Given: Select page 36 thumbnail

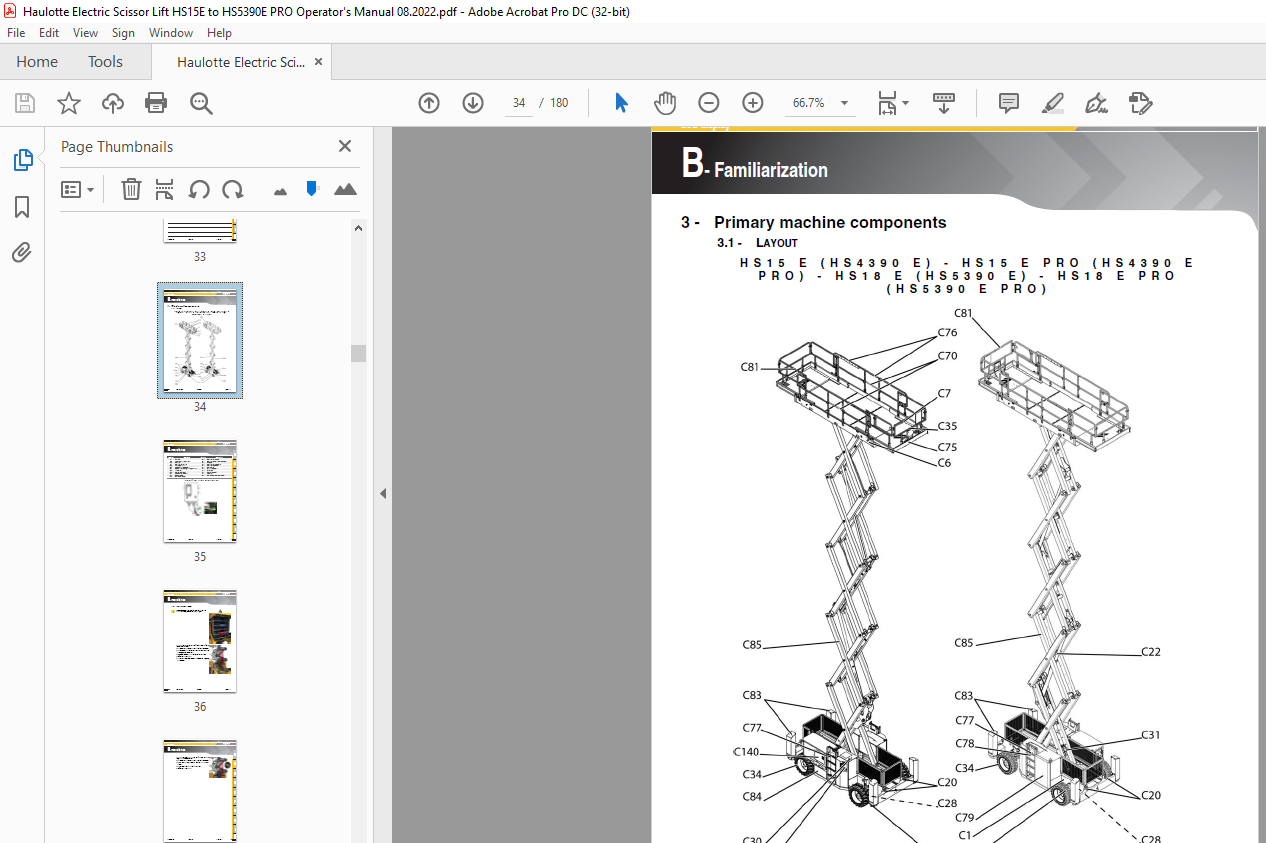Looking at the screenshot, I should [x=200, y=642].
